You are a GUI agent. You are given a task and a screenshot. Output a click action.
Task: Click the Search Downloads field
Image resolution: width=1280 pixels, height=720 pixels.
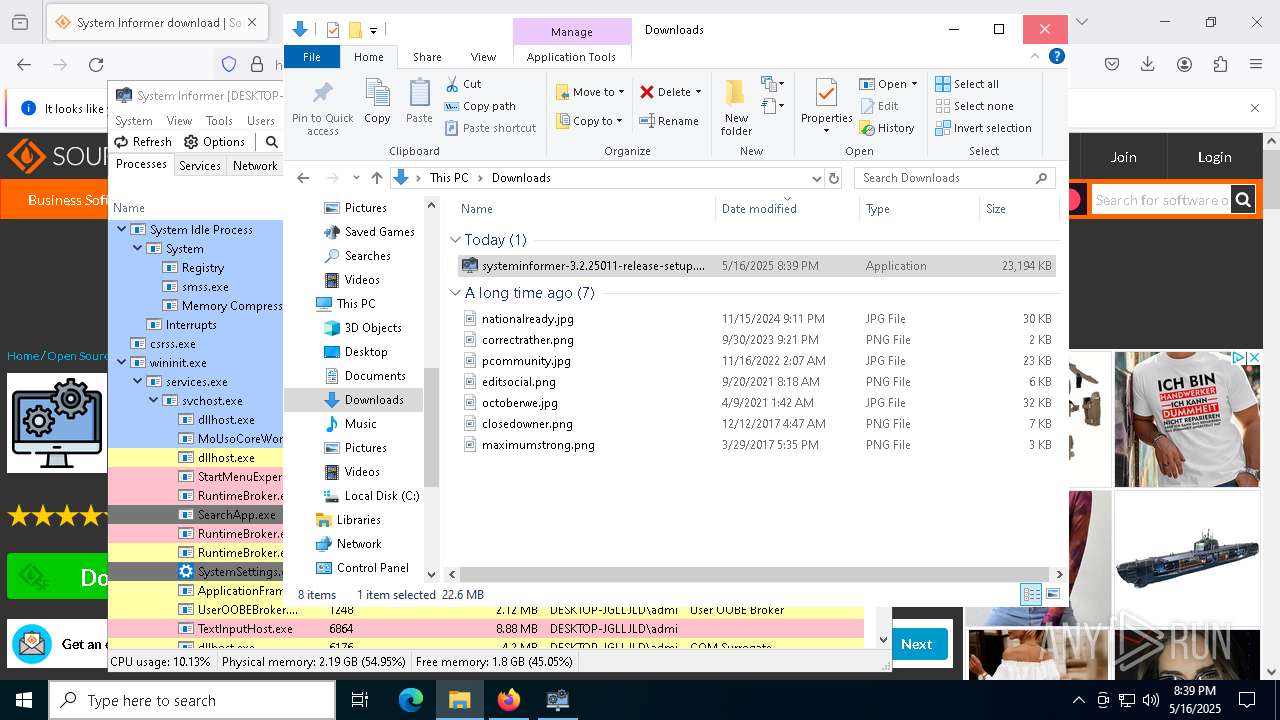coord(955,178)
